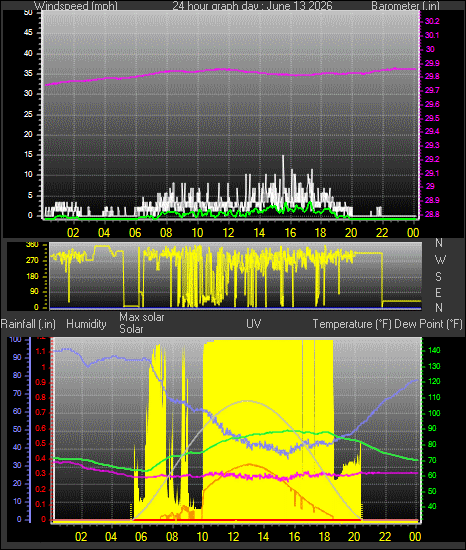The image size is (466, 550).
Task: Click the 'Dew Point (°F)' label
Action: [x=428, y=324]
